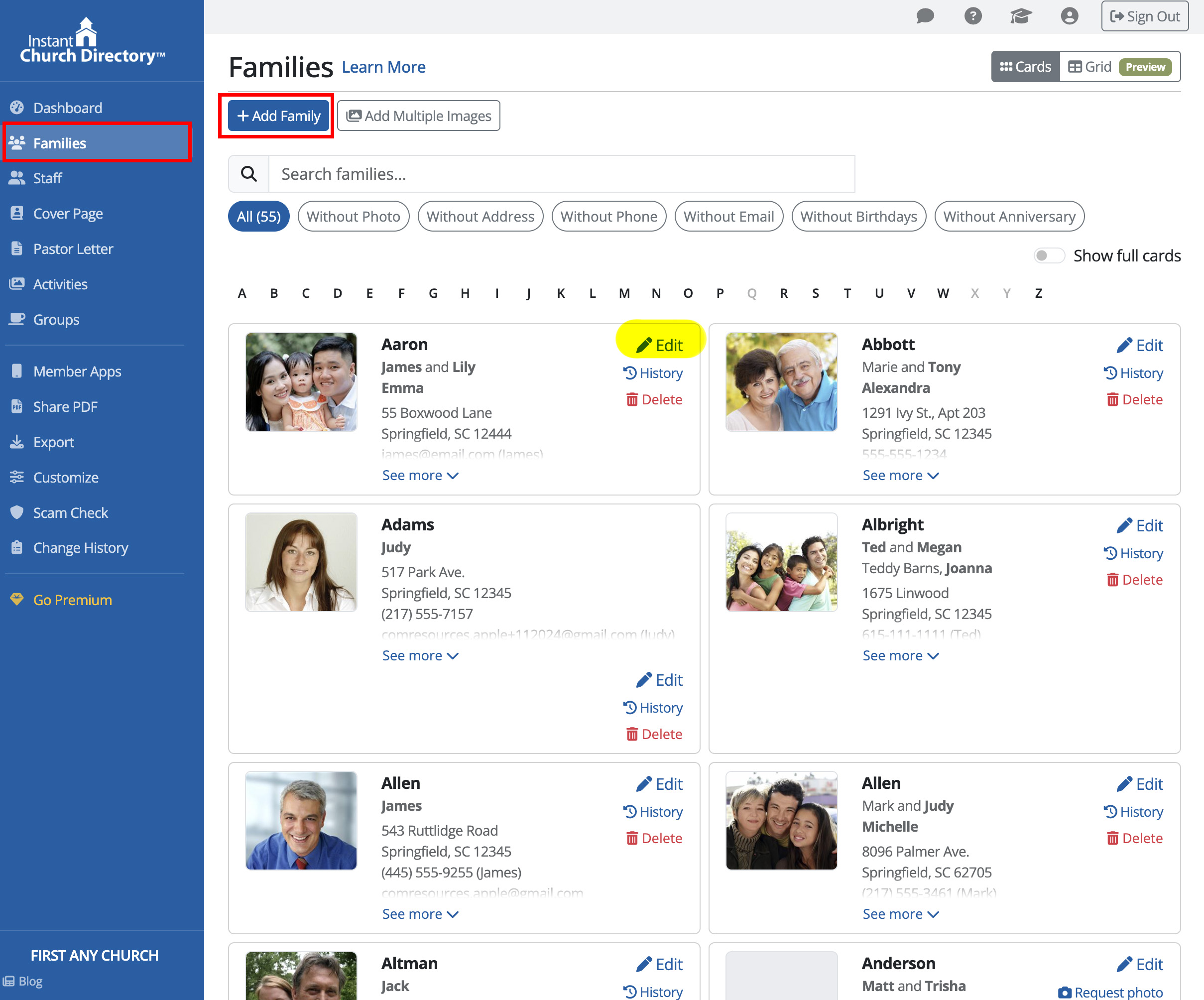Click the search magnifying glass icon
Screen dimensions: 1204x1000
[x=249, y=174]
